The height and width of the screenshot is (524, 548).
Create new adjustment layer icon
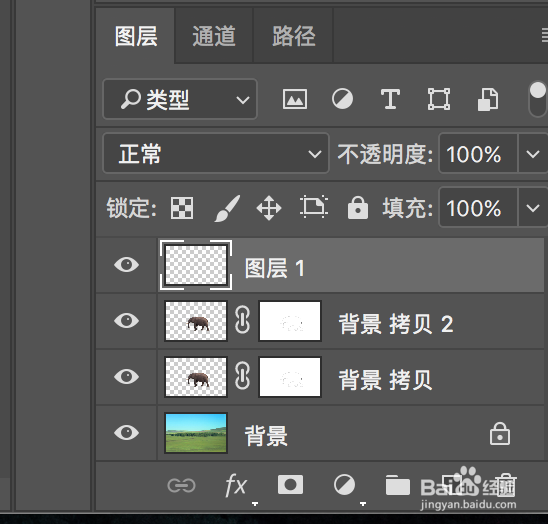click(344, 485)
